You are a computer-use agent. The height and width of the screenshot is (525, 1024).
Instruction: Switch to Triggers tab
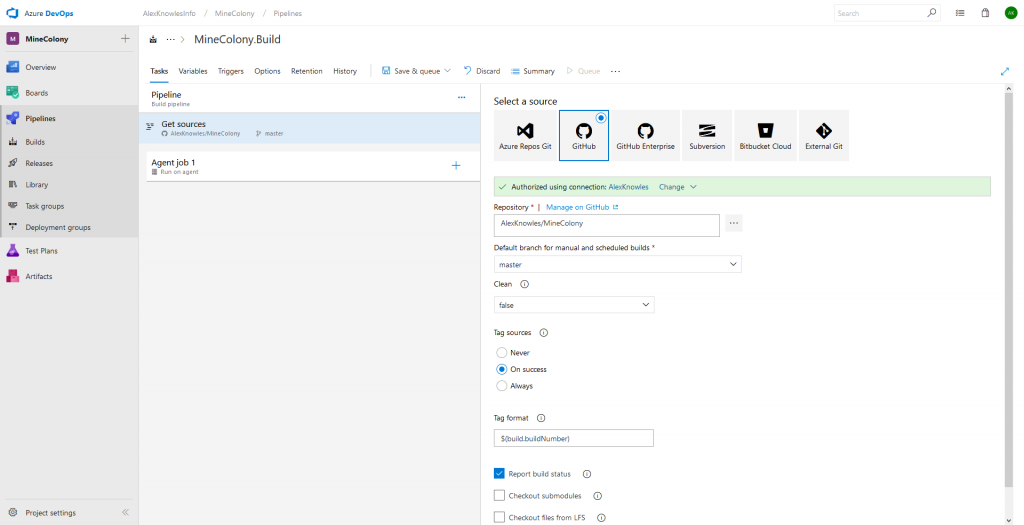click(x=231, y=71)
